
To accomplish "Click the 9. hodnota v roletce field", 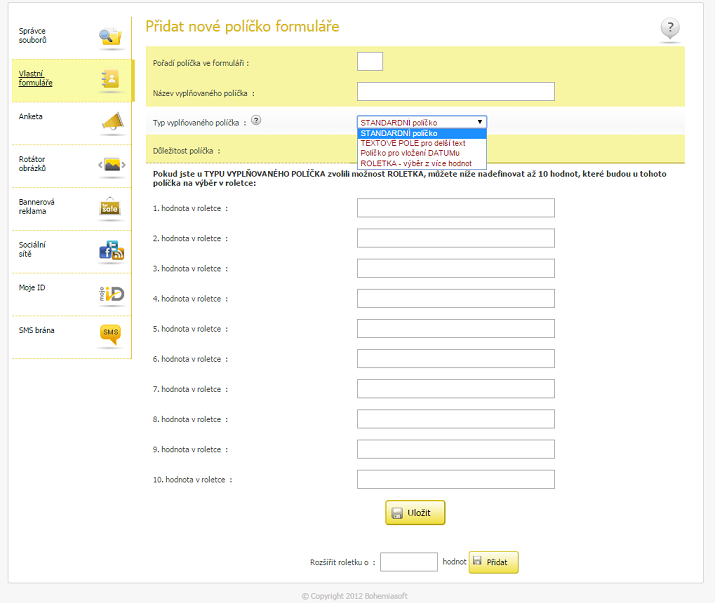I will (456, 449).
